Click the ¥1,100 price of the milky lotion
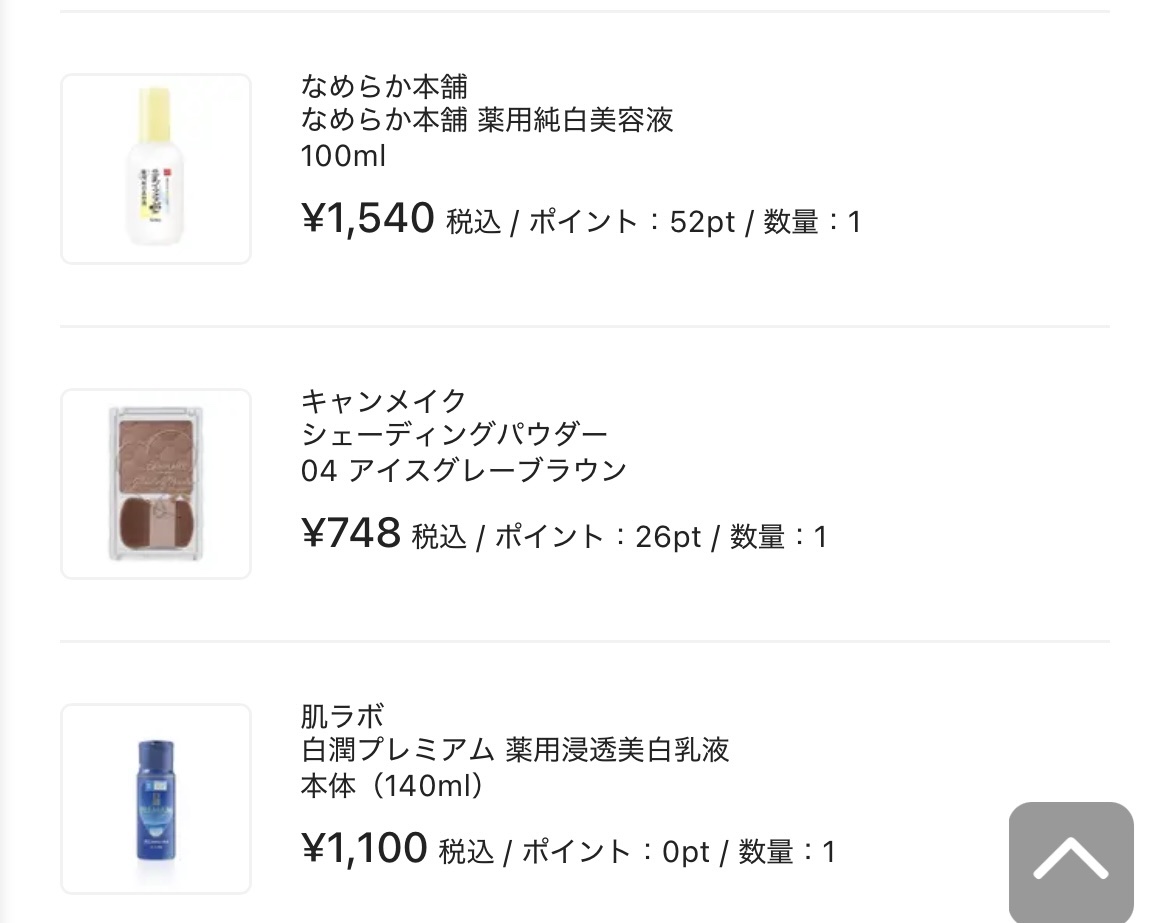The width and height of the screenshot is (1170, 923). [x=364, y=852]
